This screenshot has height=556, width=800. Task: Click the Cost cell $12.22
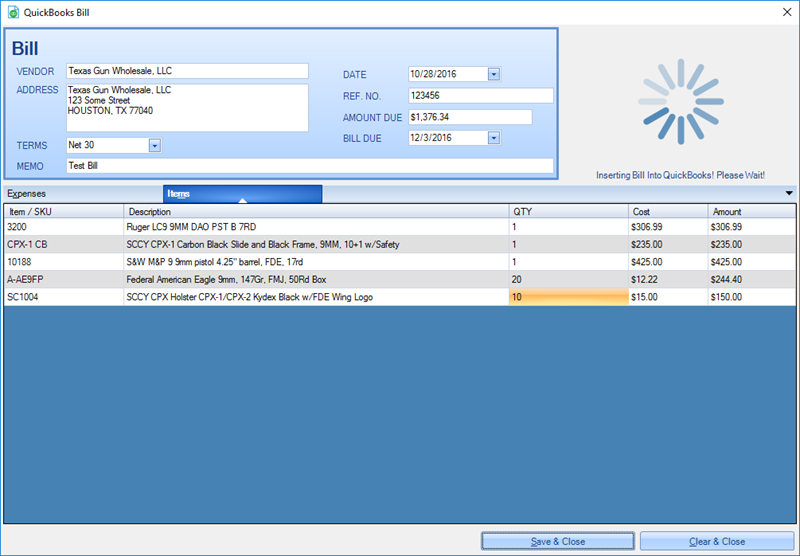tap(668, 280)
